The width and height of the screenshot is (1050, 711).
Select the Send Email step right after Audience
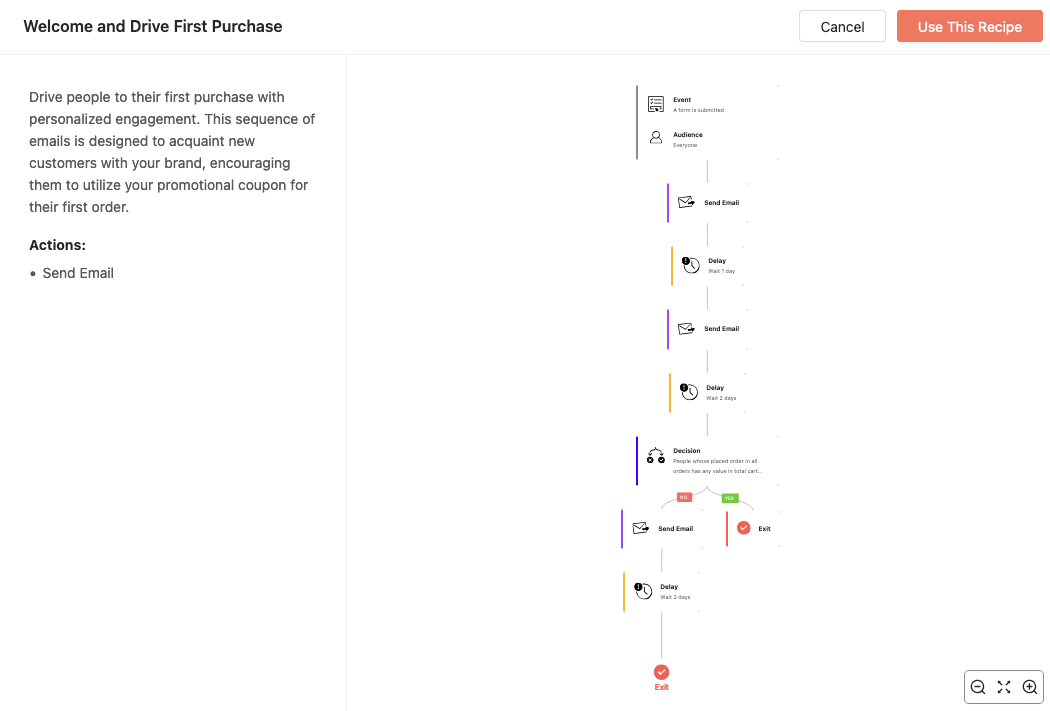pos(708,203)
